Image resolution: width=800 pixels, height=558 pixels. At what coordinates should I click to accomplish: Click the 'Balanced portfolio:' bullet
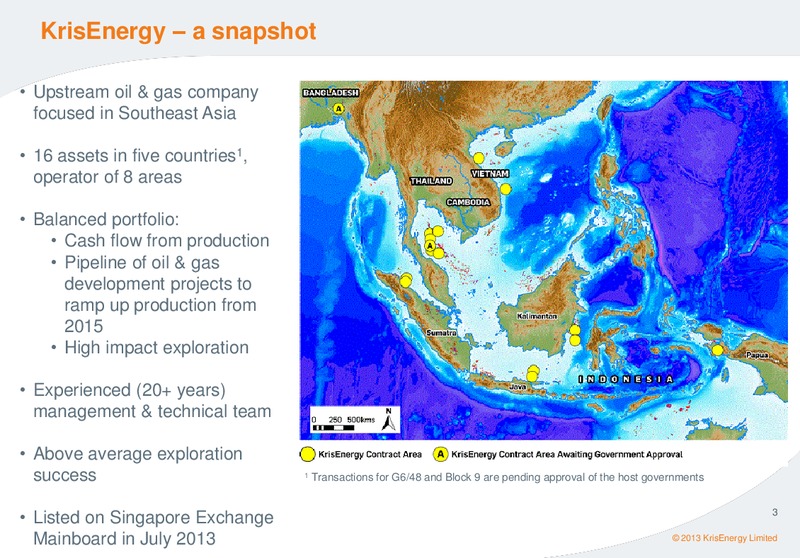click(106, 219)
